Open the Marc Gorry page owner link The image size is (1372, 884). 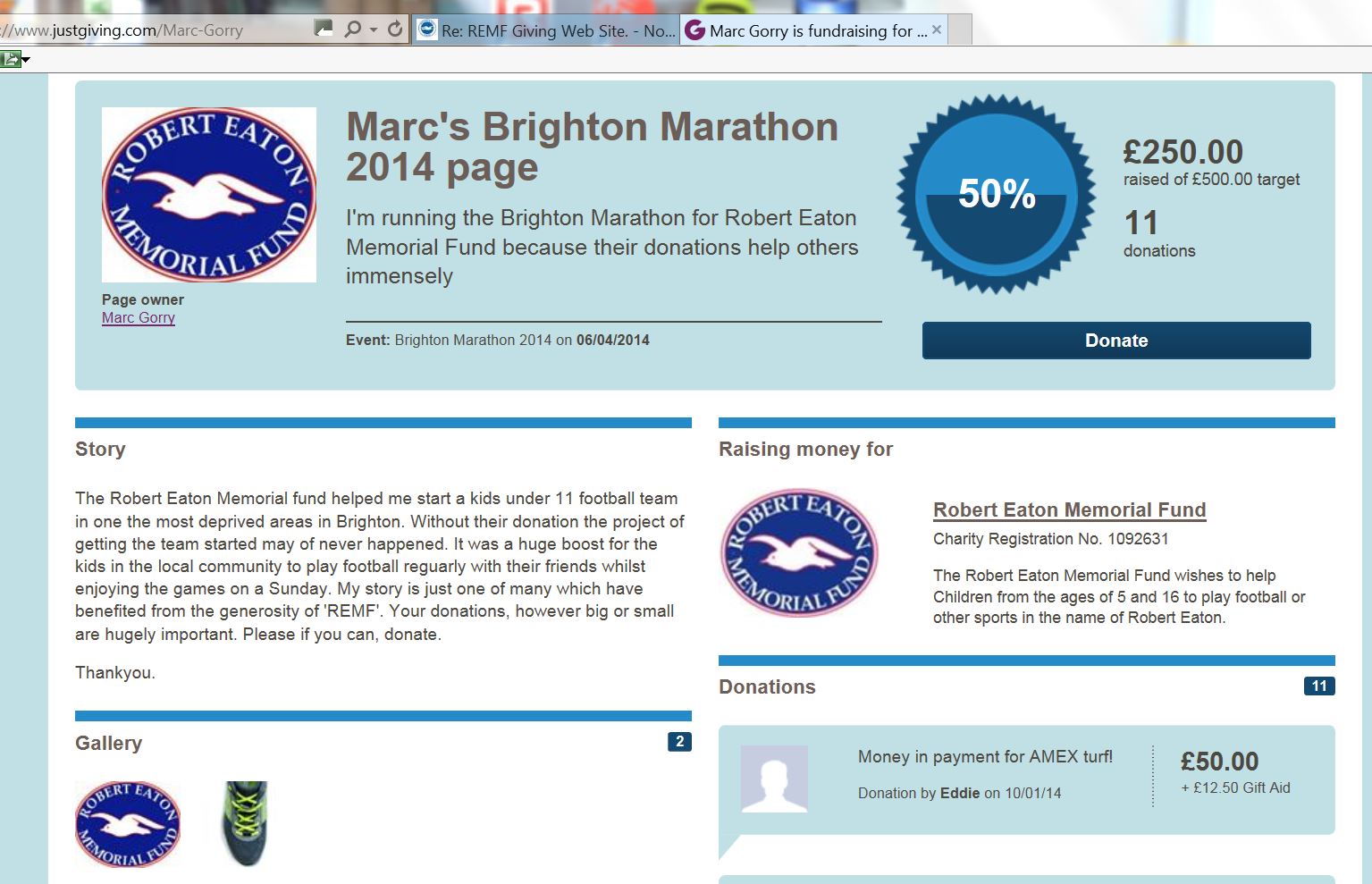tap(139, 317)
